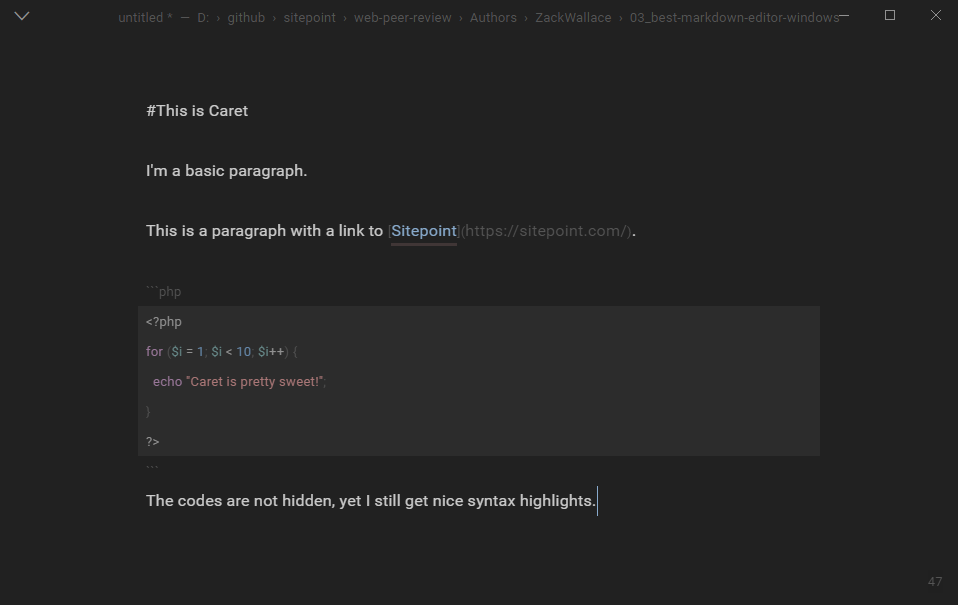Image resolution: width=958 pixels, height=605 pixels.
Task: Maximize the Caret window
Action: click(x=890, y=15)
